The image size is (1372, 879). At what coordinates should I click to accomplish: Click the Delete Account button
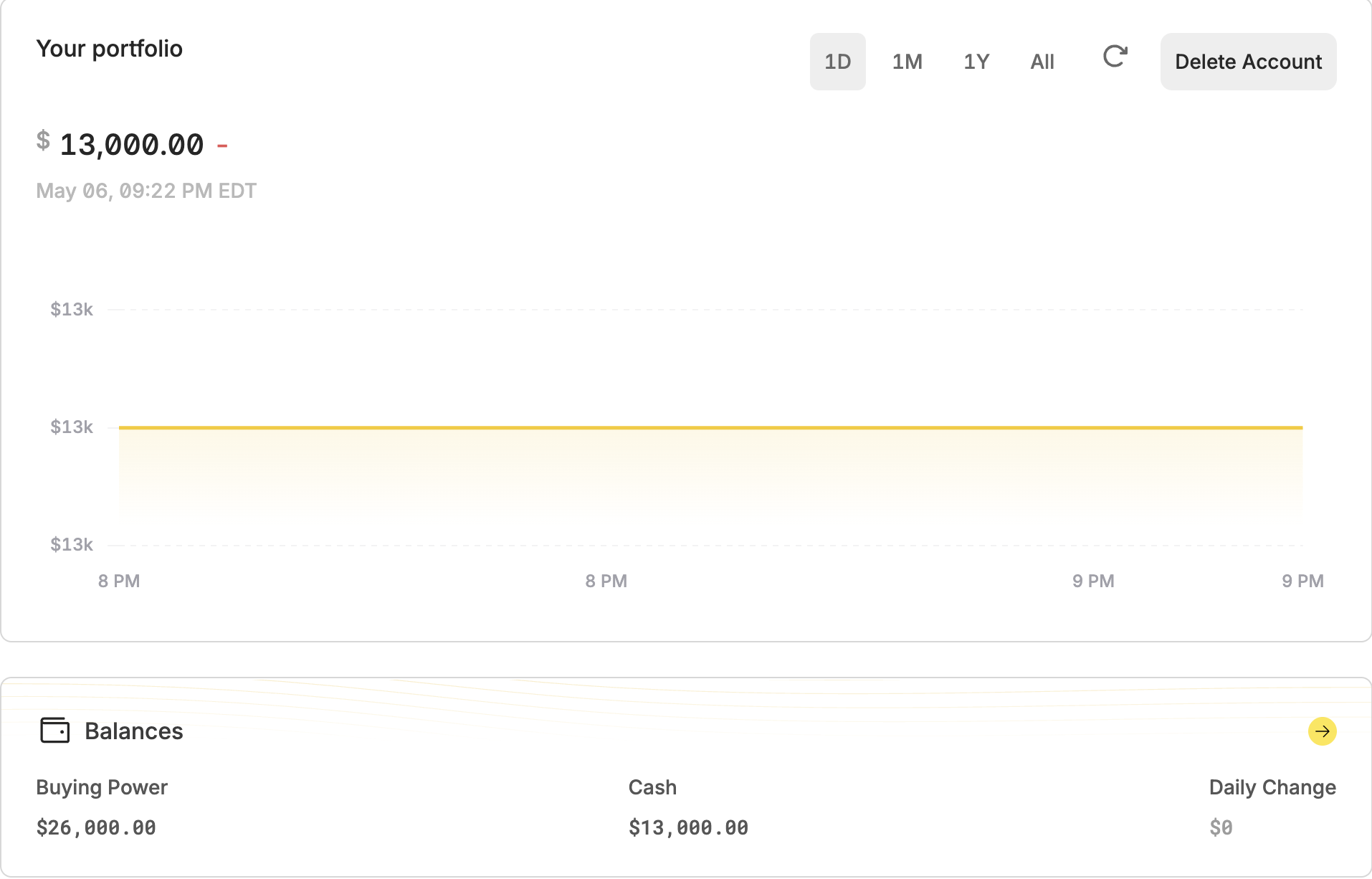click(1248, 62)
